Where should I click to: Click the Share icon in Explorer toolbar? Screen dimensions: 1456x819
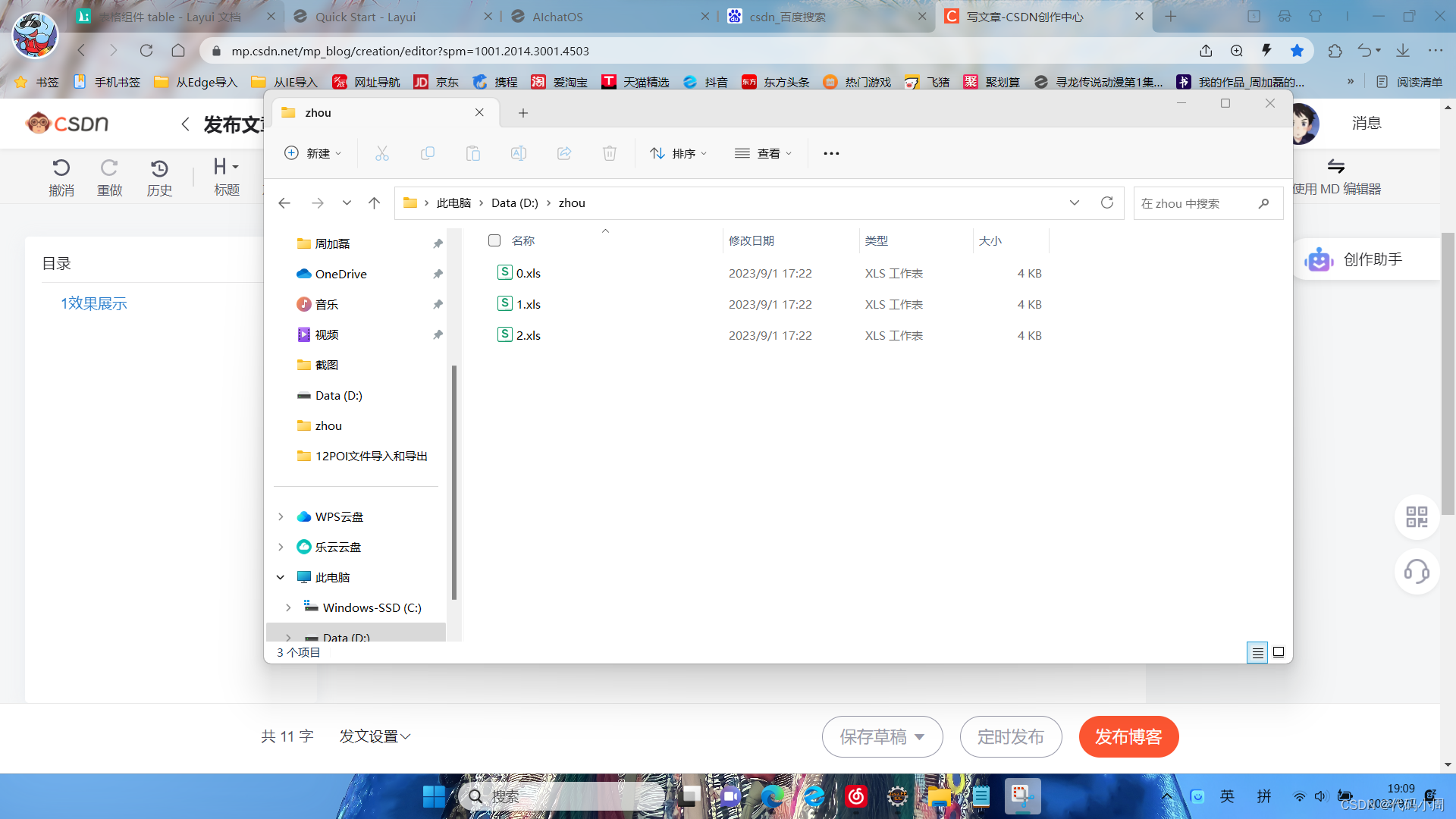pos(563,153)
